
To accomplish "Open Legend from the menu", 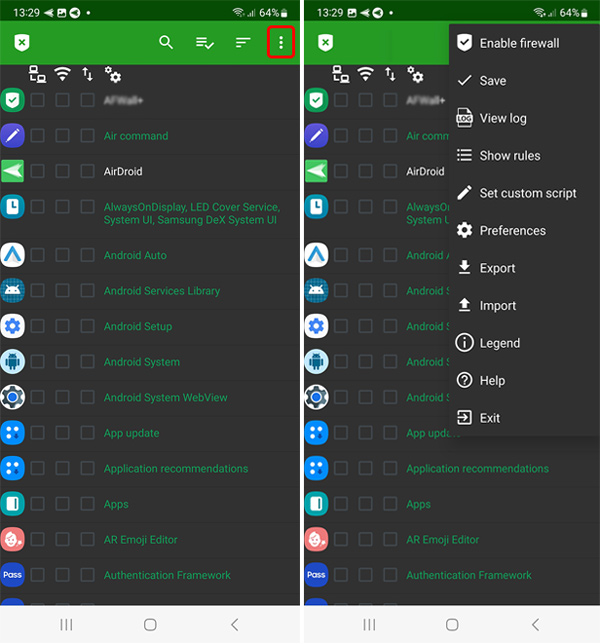I will (x=524, y=343).
